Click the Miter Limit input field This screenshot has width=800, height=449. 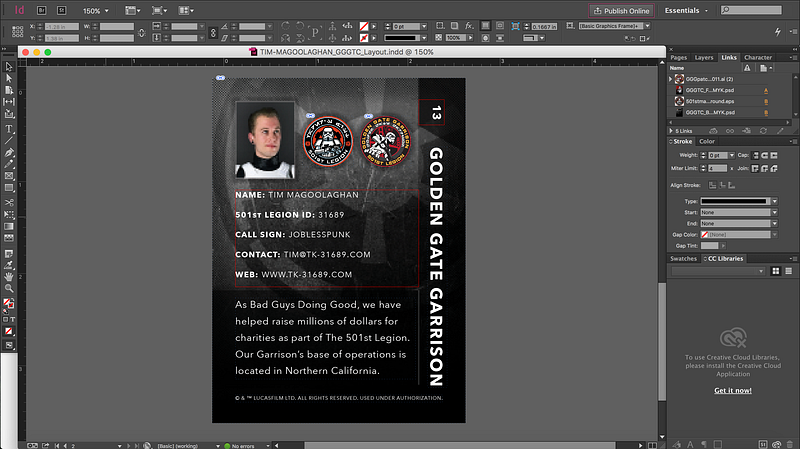tap(717, 168)
